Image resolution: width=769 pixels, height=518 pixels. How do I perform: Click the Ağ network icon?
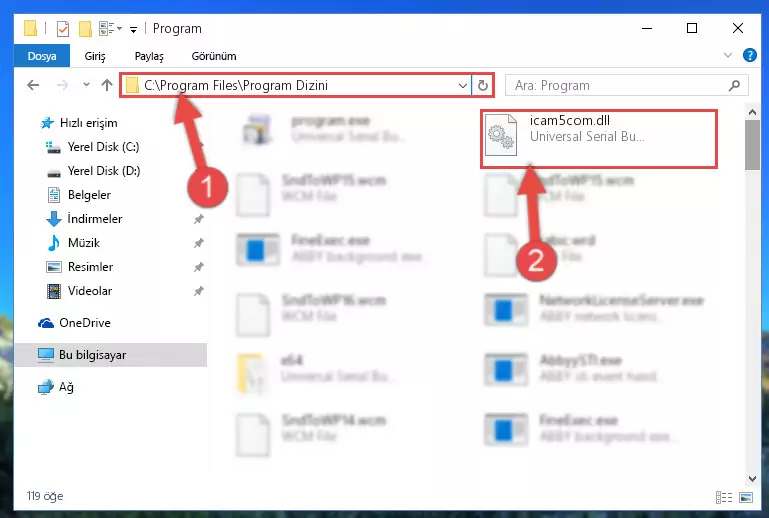click(46, 387)
